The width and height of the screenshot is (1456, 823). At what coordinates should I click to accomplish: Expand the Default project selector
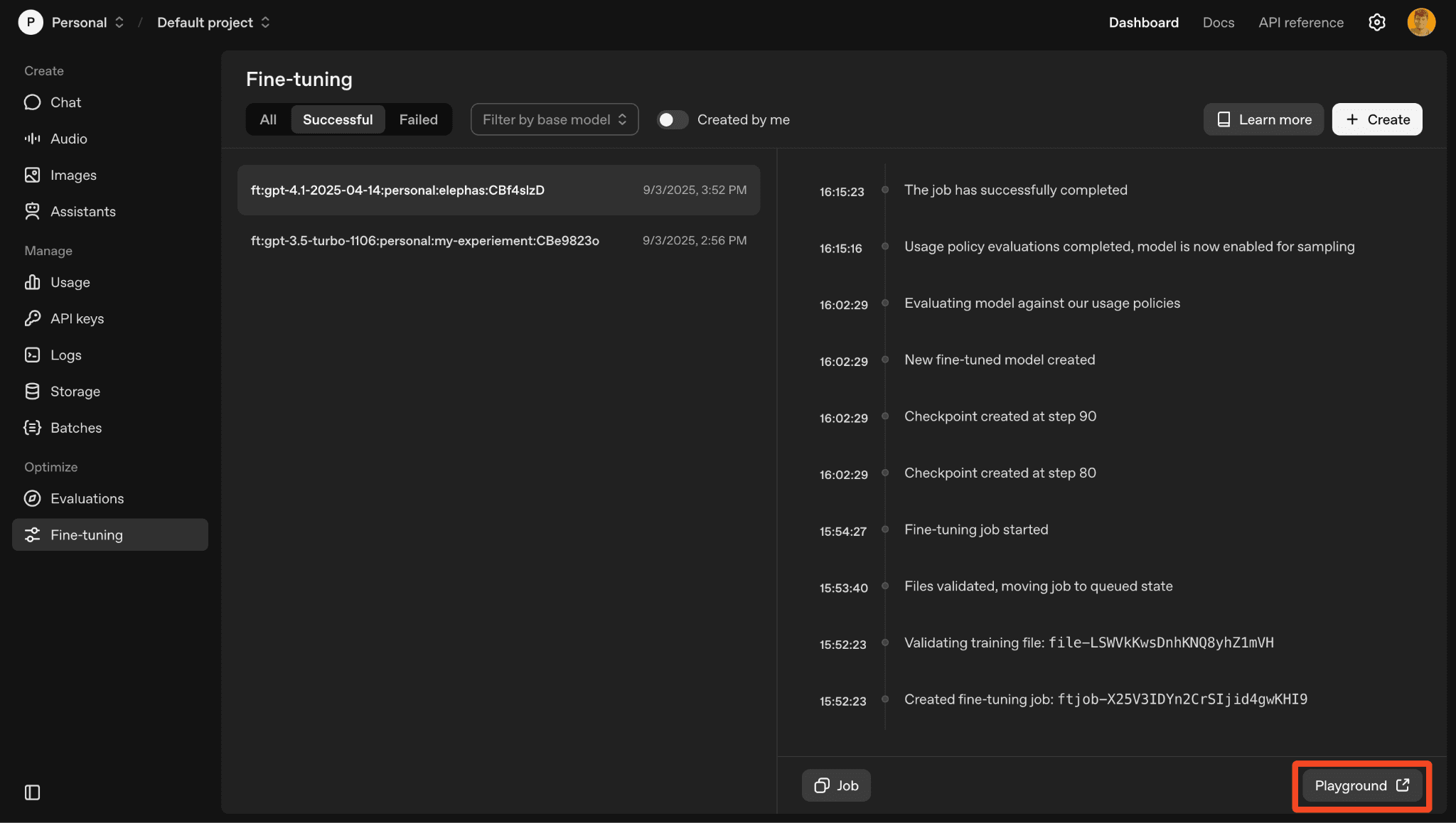(x=213, y=23)
